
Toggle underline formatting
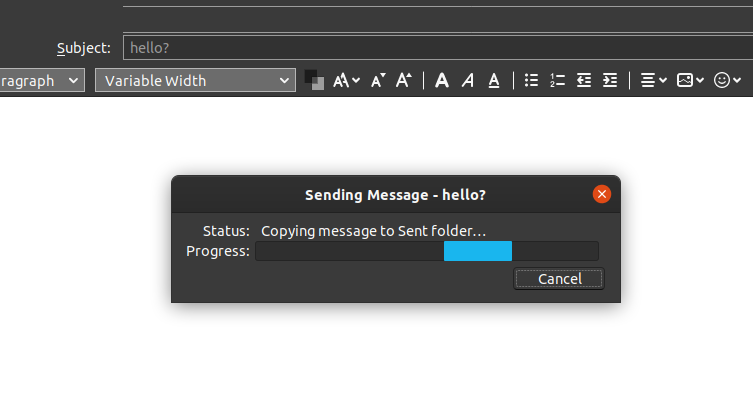point(494,80)
